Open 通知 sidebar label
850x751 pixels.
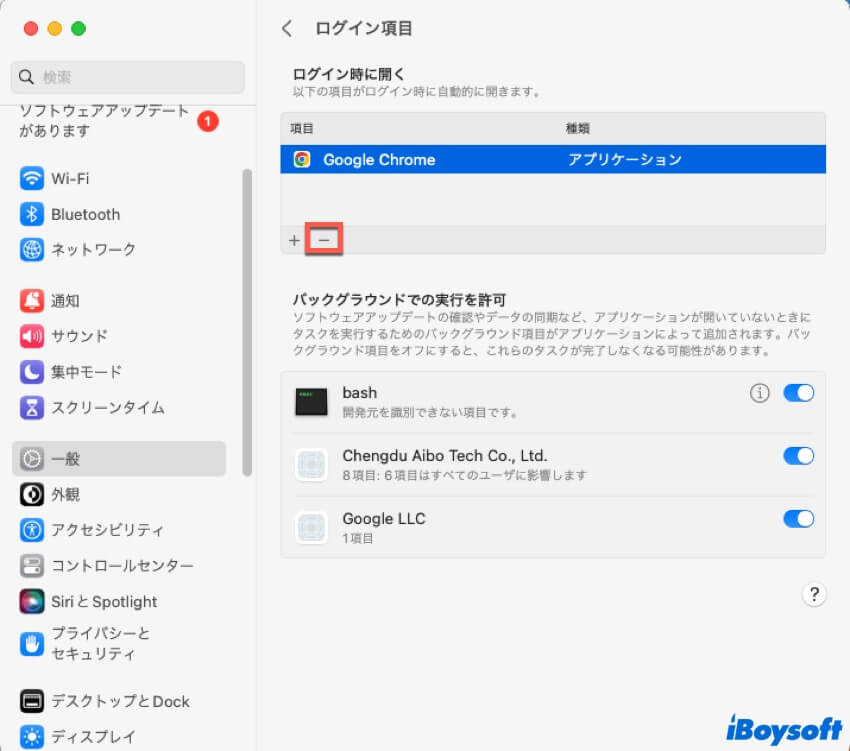coord(65,300)
